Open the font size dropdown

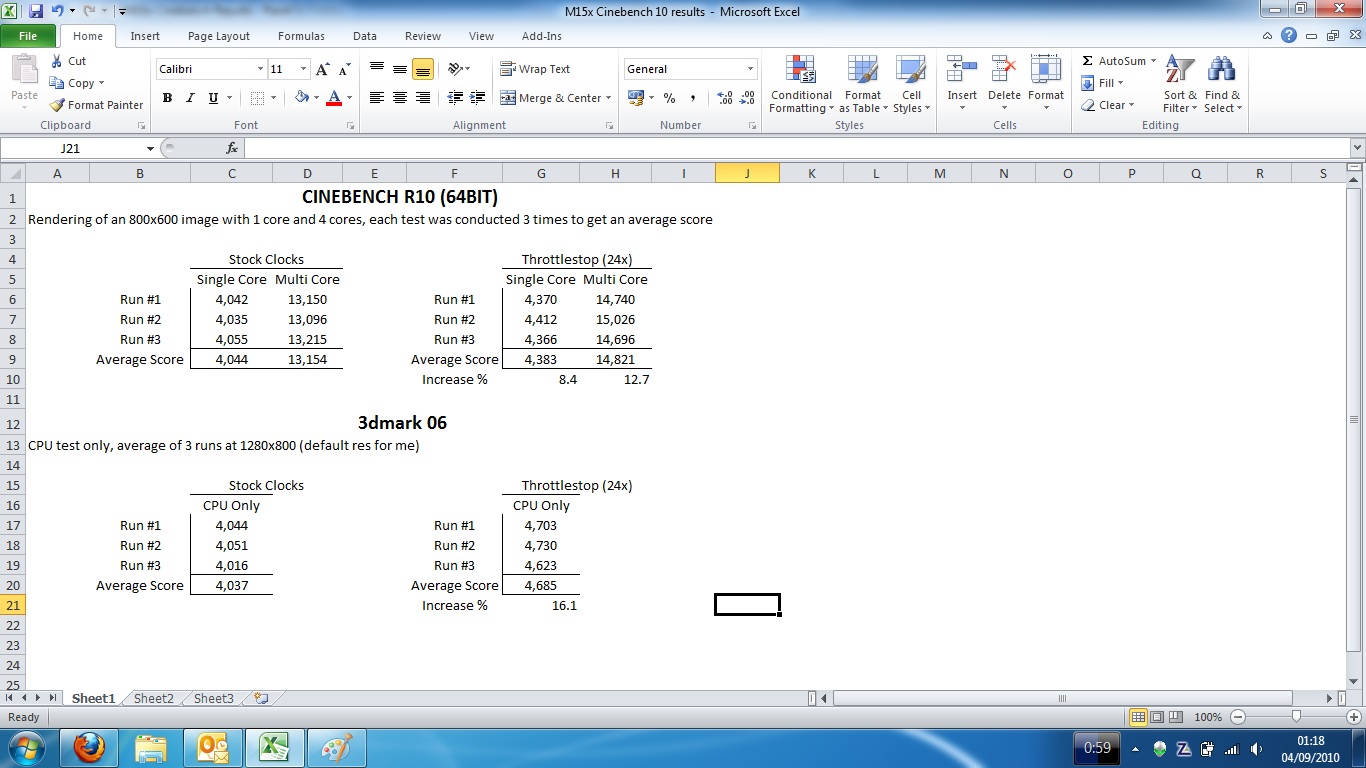pyautogui.click(x=302, y=69)
